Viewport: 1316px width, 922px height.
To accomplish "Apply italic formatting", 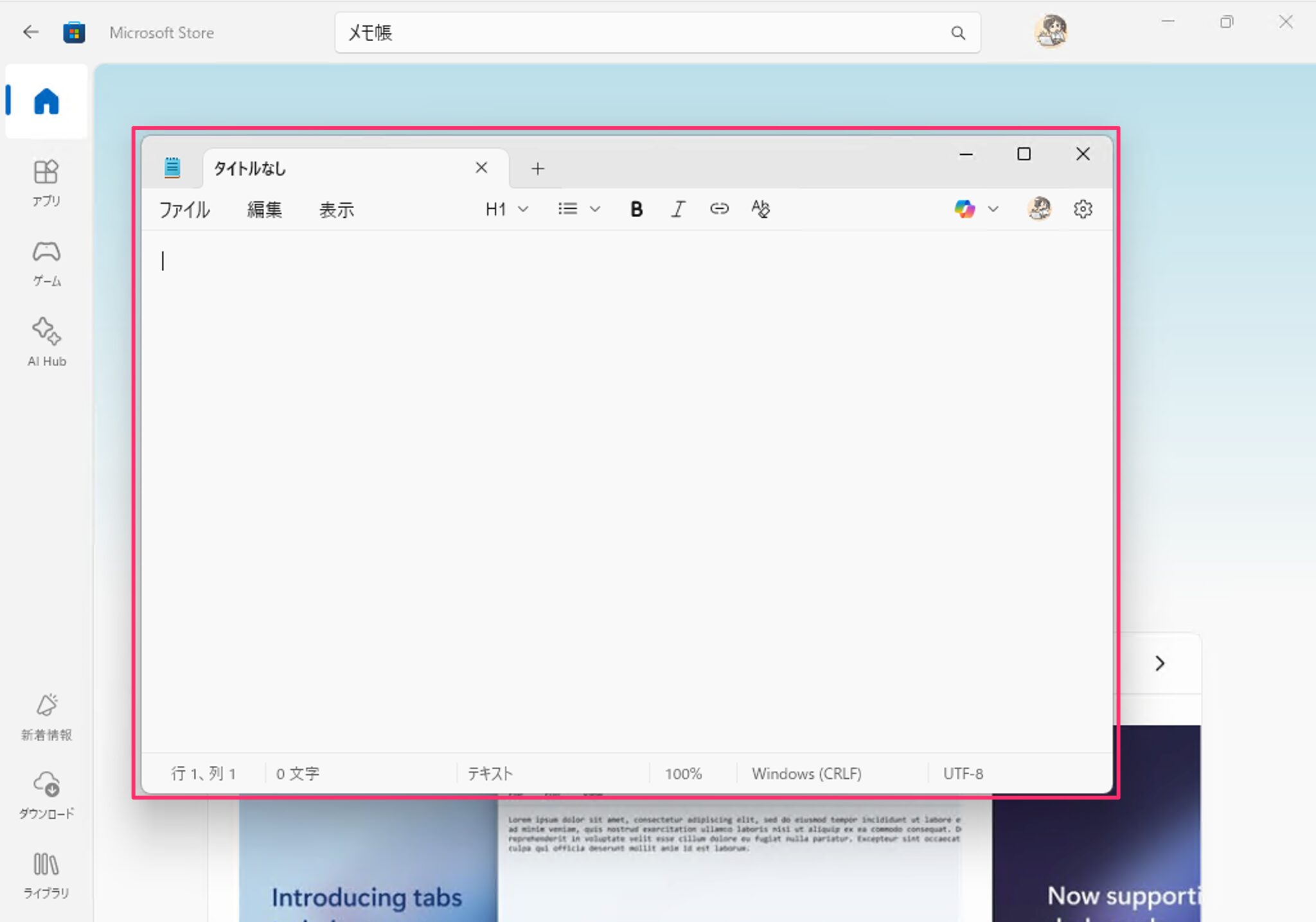I will click(677, 208).
